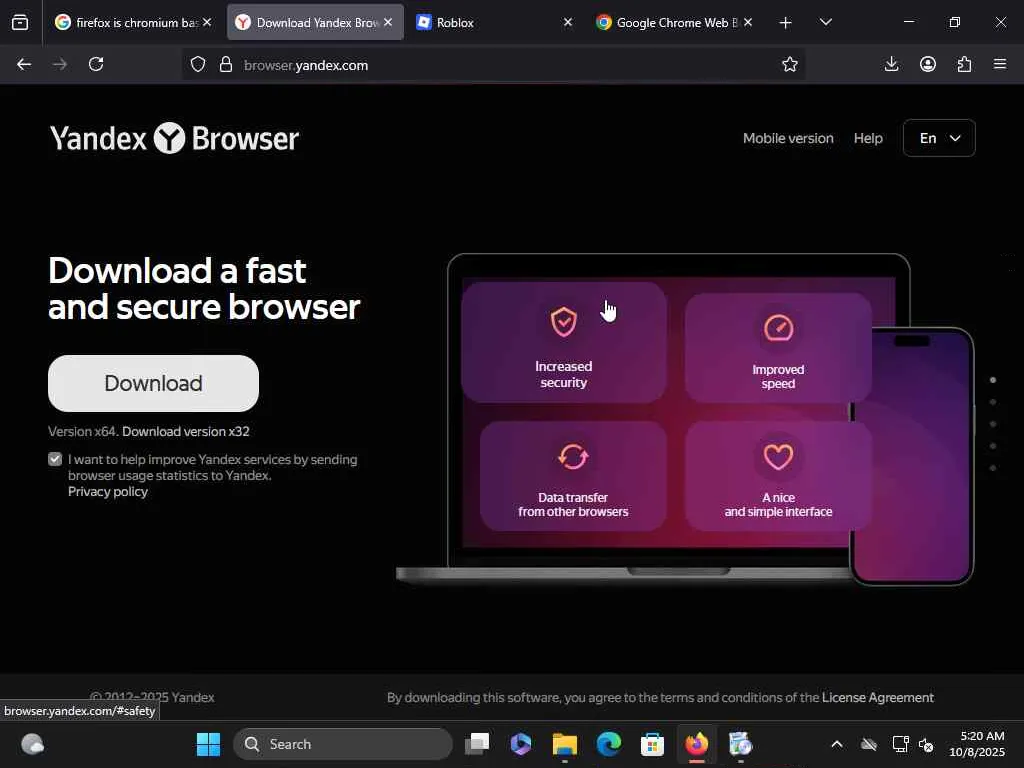Close the 'firefox is chromium' tab
This screenshot has width=1024, height=768.
(207, 22)
